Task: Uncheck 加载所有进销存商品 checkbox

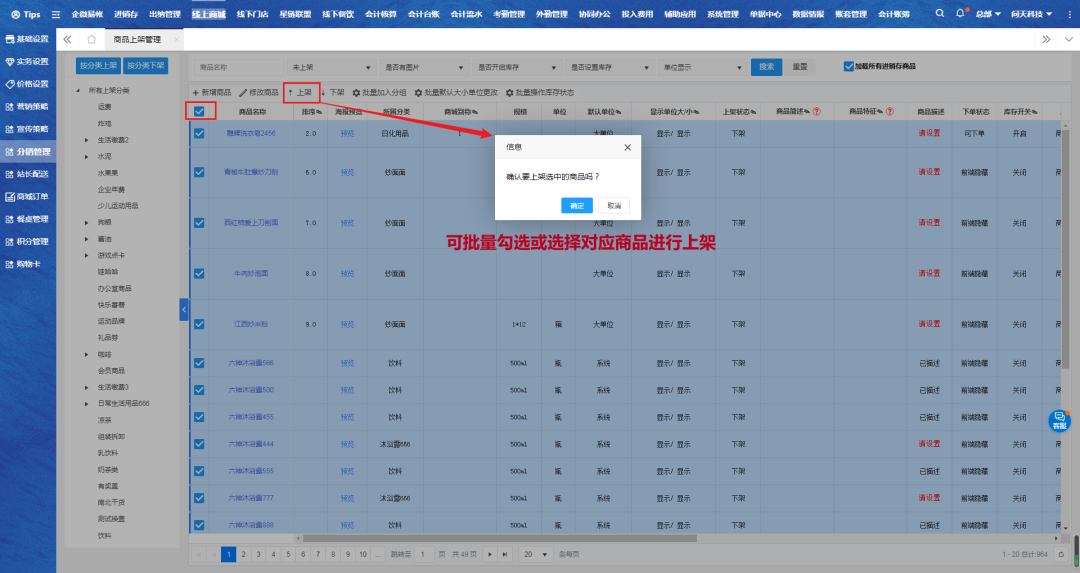Action: (849, 67)
